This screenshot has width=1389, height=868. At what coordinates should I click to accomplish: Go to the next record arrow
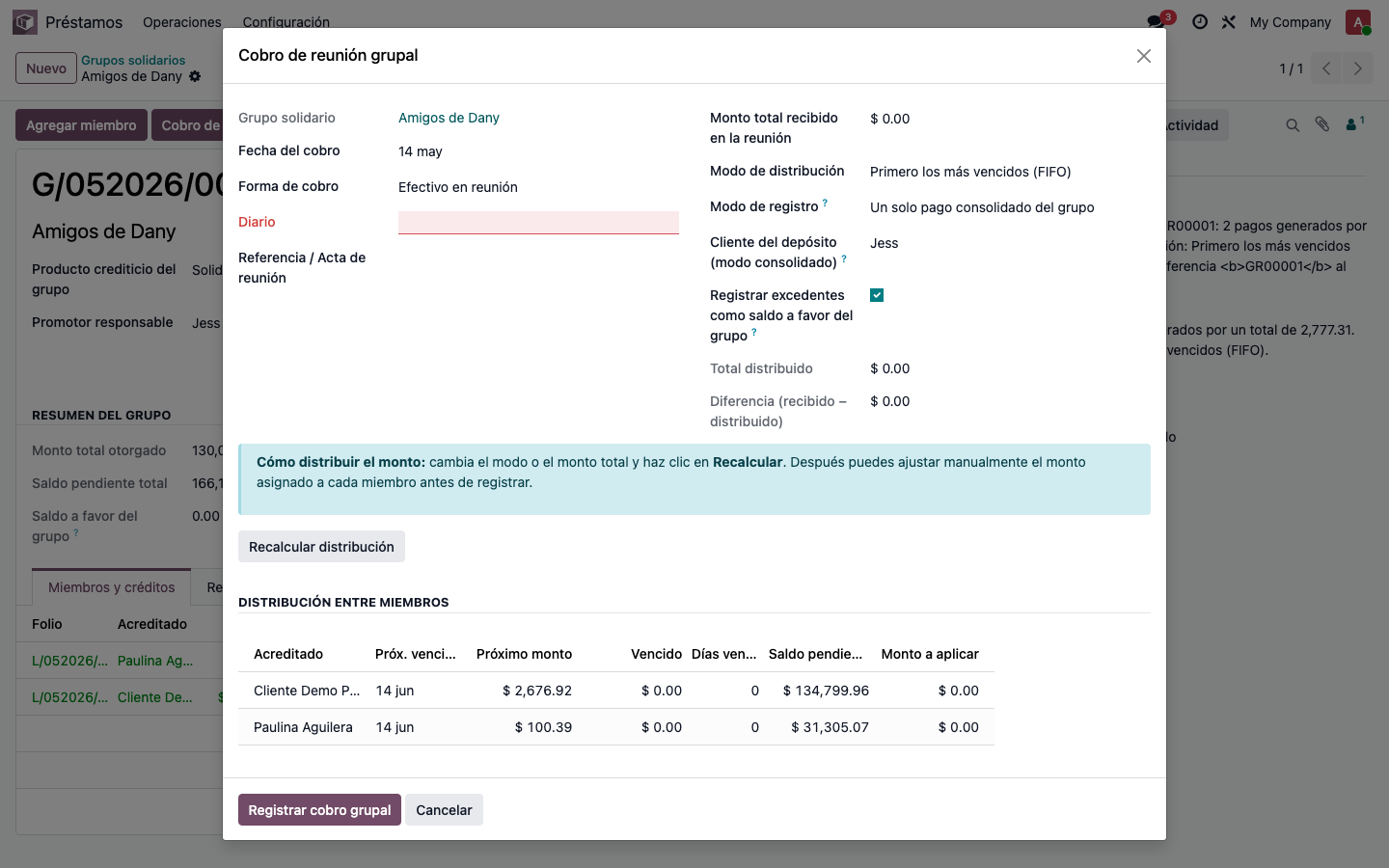pyautogui.click(x=1357, y=68)
